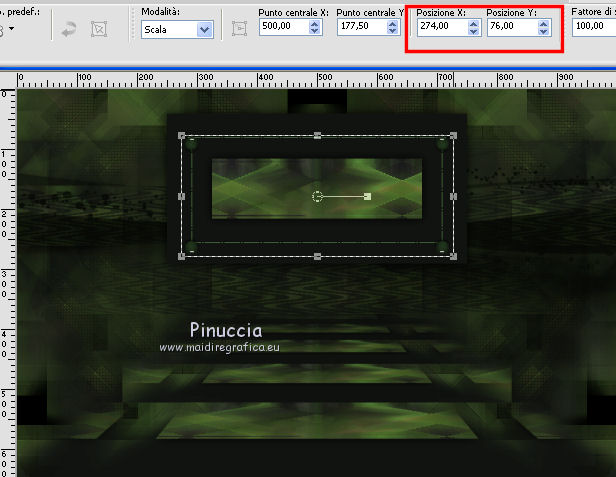The height and width of the screenshot is (477, 616).
Task: Increase Punto centrale Y with up arrow
Action: tap(392, 24)
